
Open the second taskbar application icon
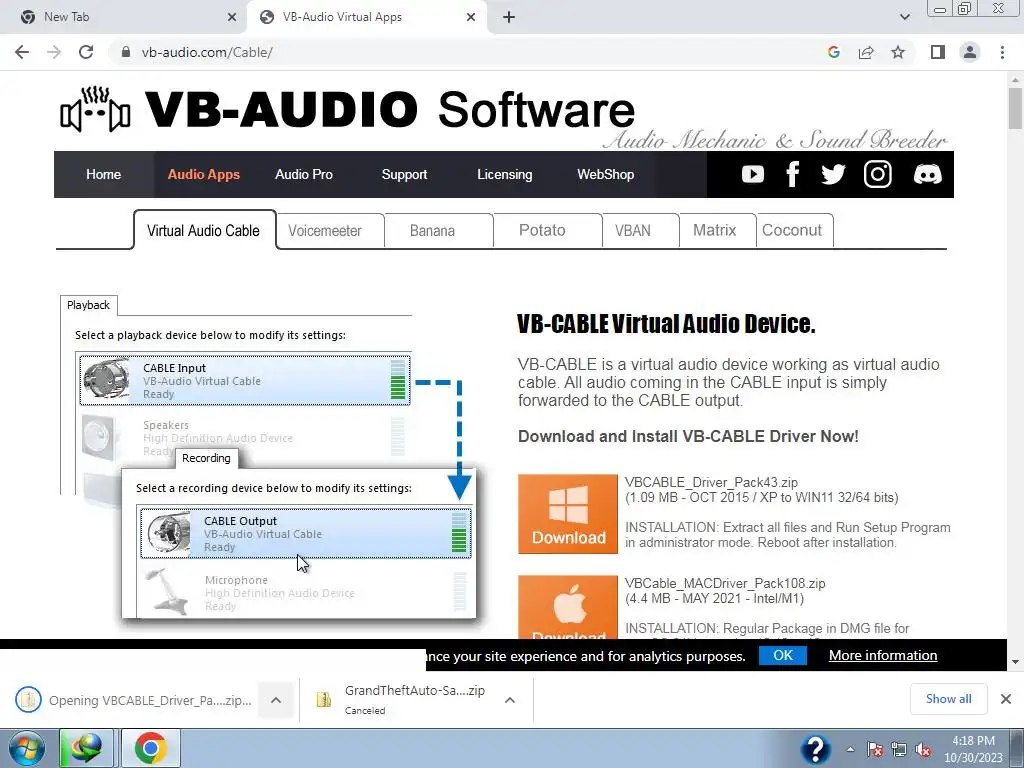[86, 748]
